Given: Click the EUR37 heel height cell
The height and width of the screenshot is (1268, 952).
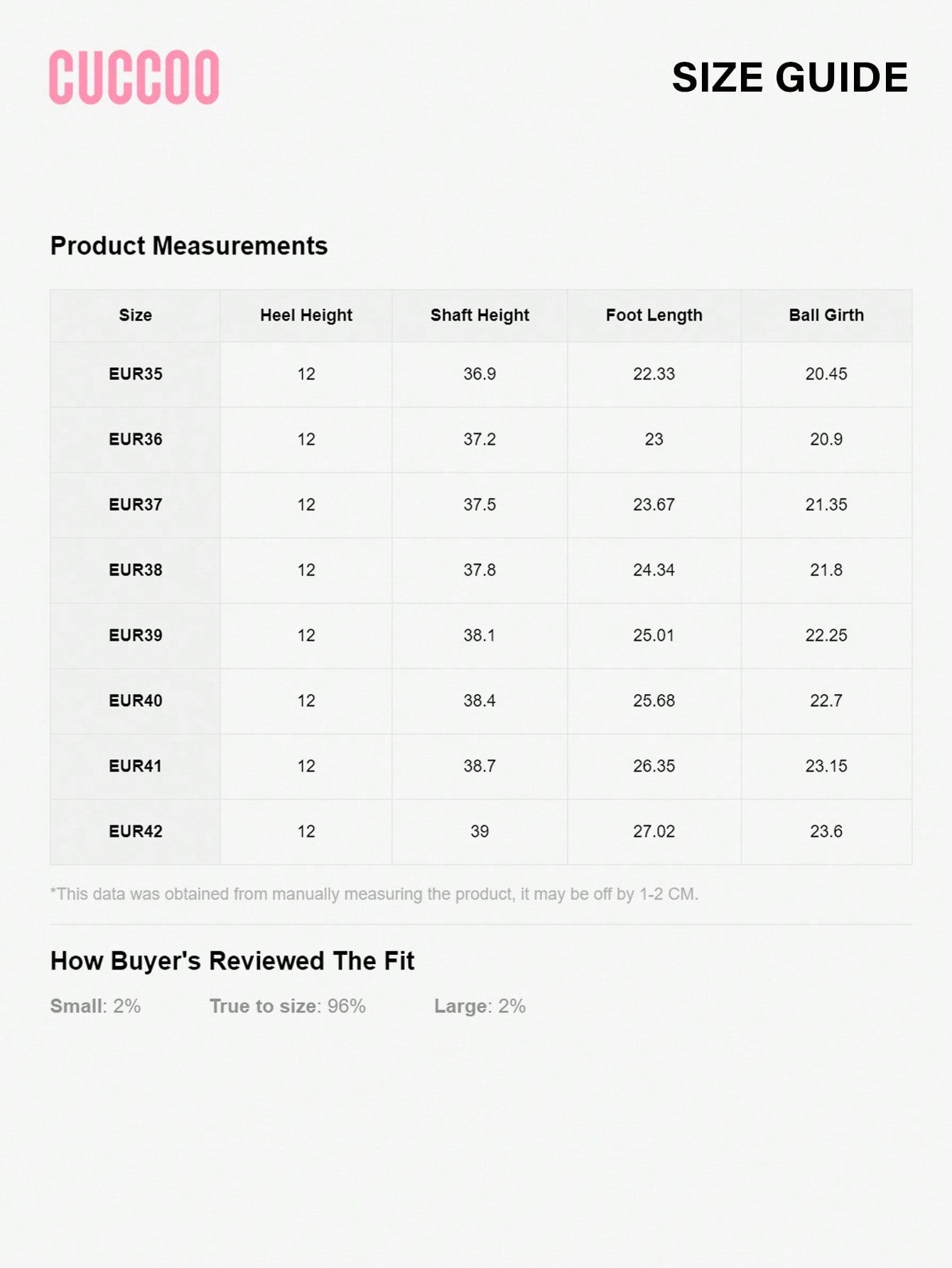Looking at the screenshot, I should coord(306,505).
